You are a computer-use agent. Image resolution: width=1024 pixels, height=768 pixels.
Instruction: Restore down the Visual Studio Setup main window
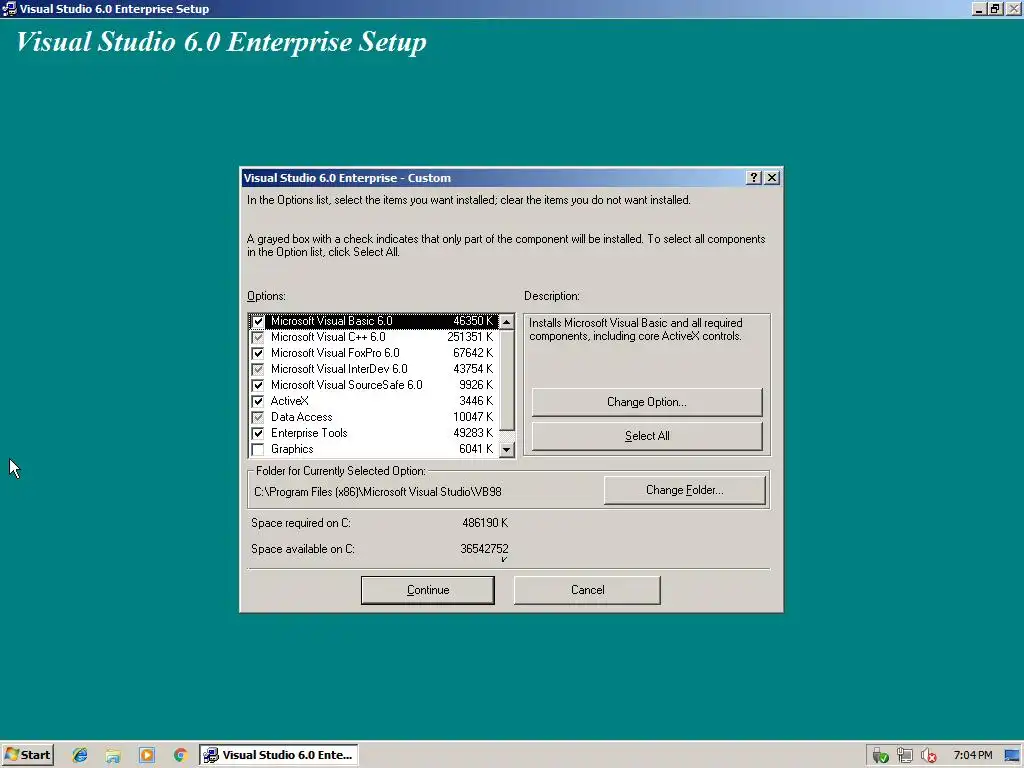(995, 8)
